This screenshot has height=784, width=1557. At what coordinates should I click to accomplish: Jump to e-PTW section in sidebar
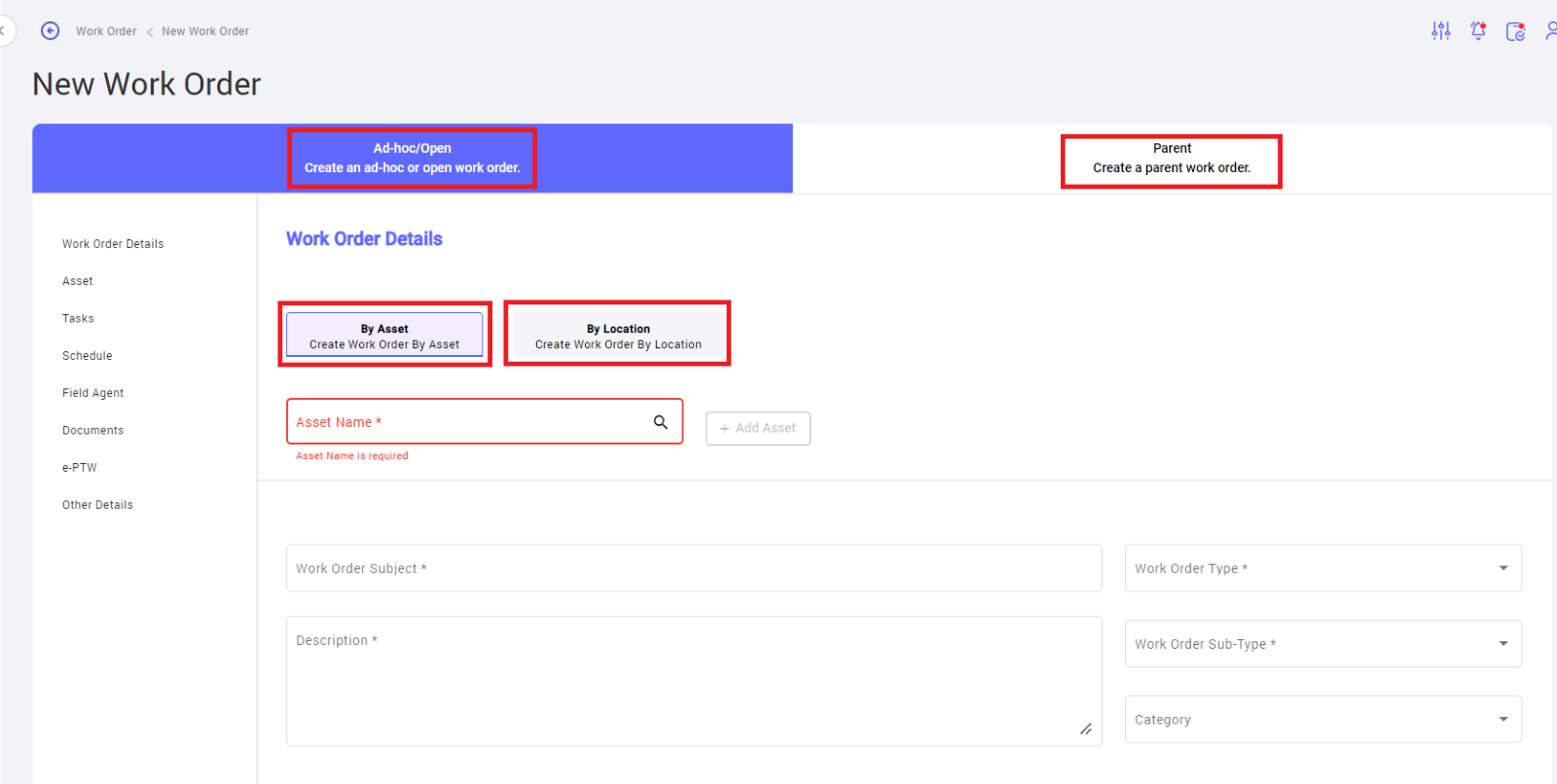(x=80, y=468)
